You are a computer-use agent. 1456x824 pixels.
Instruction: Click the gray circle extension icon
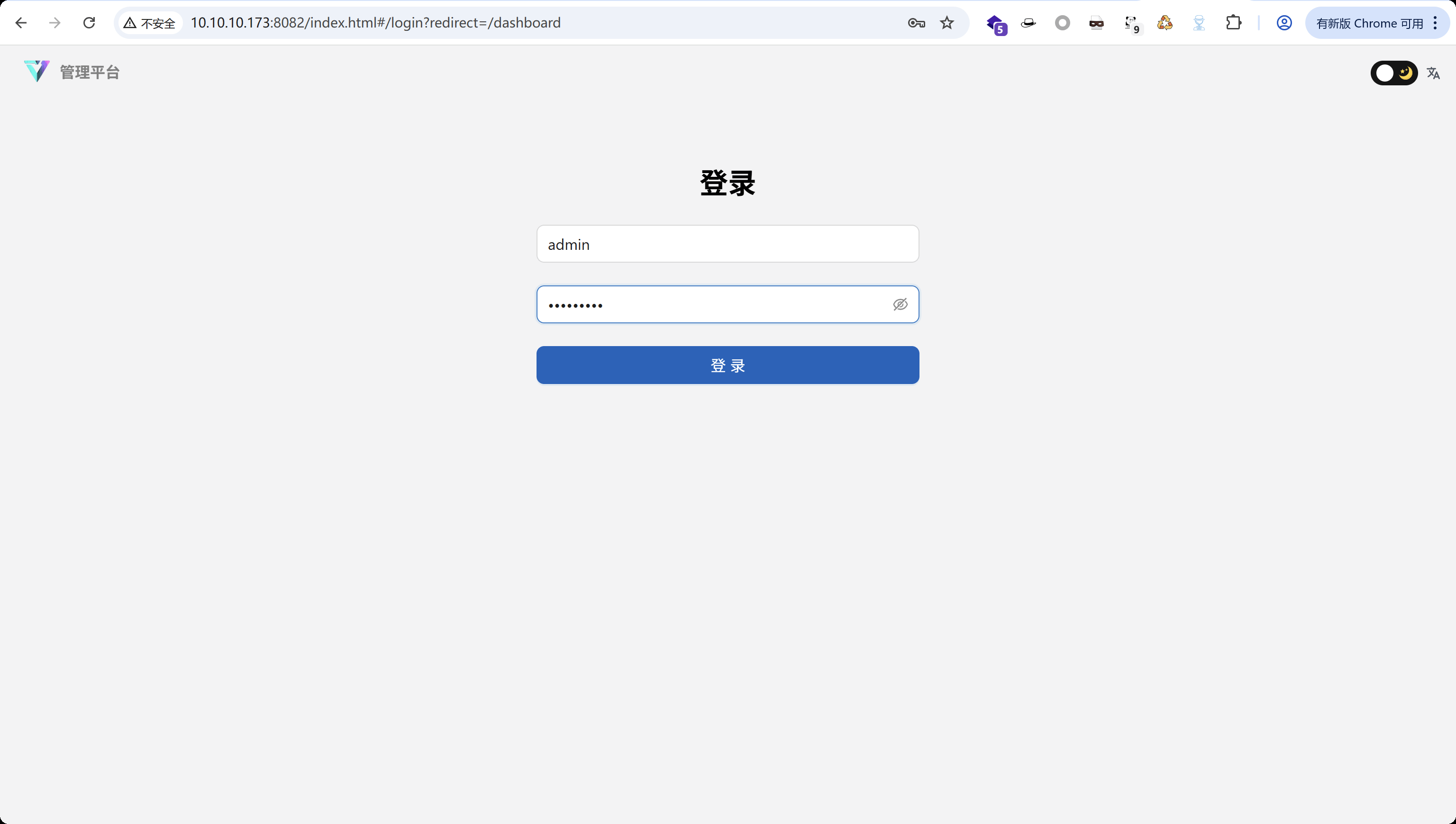tap(1063, 23)
